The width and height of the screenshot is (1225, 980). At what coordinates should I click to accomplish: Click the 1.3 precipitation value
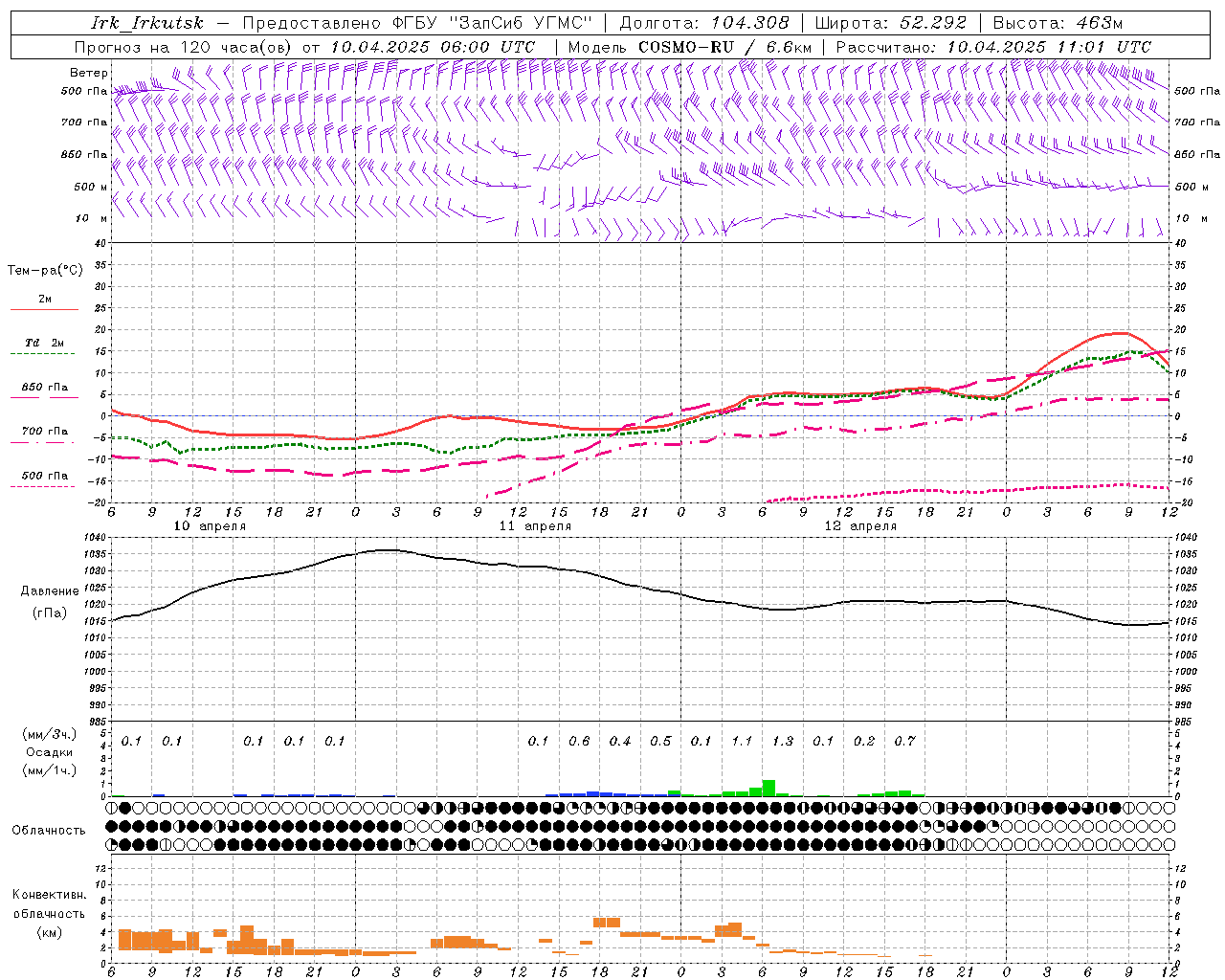pyautogui.click(x=783, y=741)
